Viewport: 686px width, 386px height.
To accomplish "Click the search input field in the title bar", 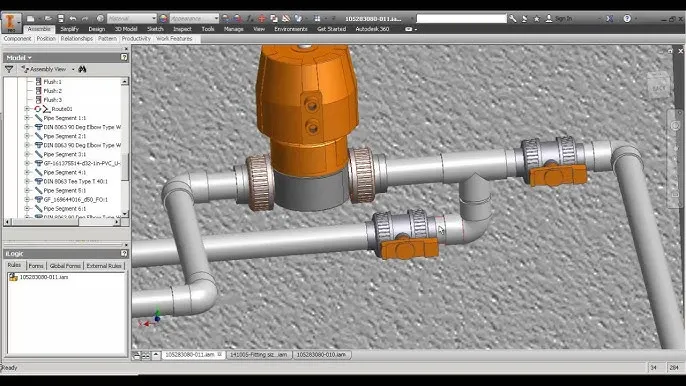I will (x=461, y=18).
